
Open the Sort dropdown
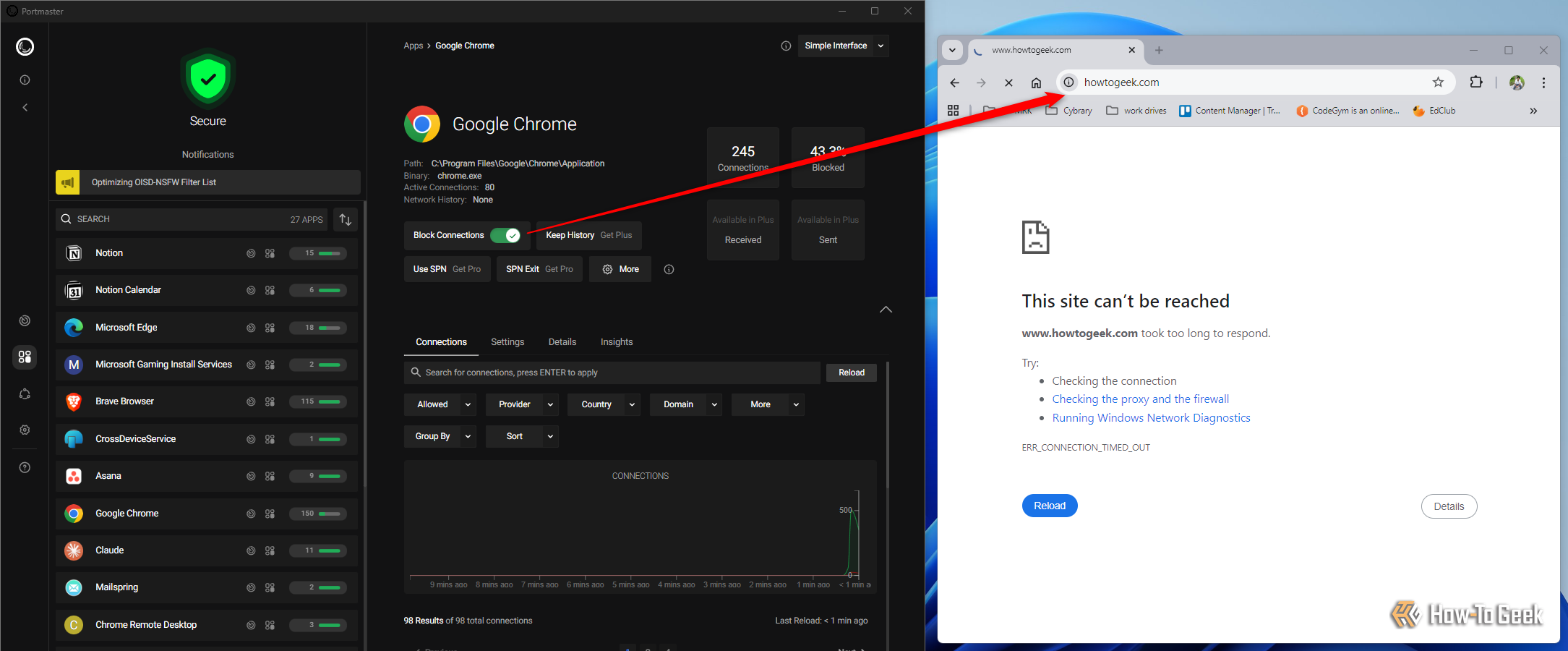point(522,436)
